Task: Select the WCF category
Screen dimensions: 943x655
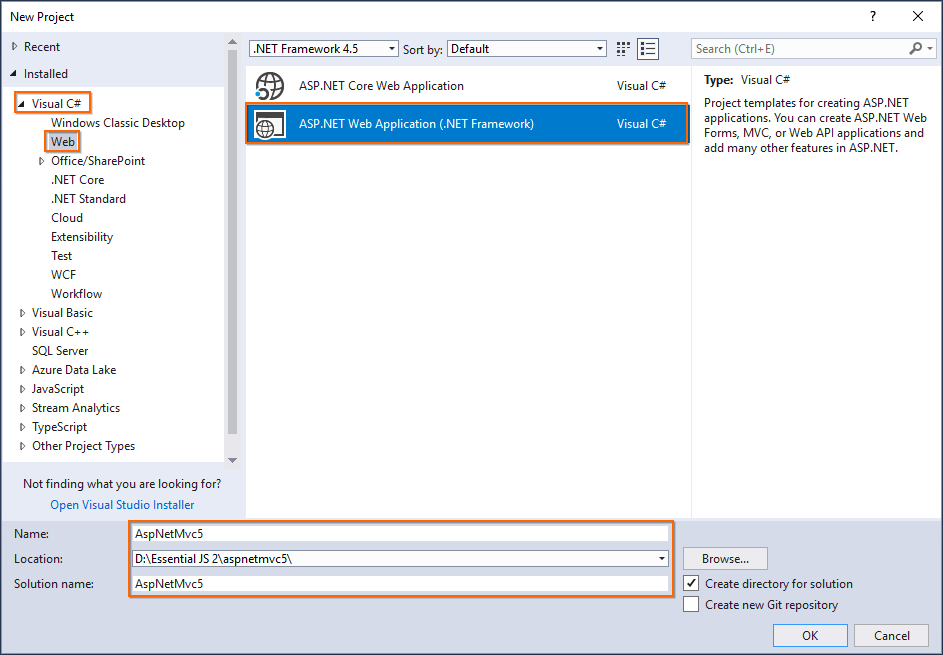Action: tap(63, 275)
